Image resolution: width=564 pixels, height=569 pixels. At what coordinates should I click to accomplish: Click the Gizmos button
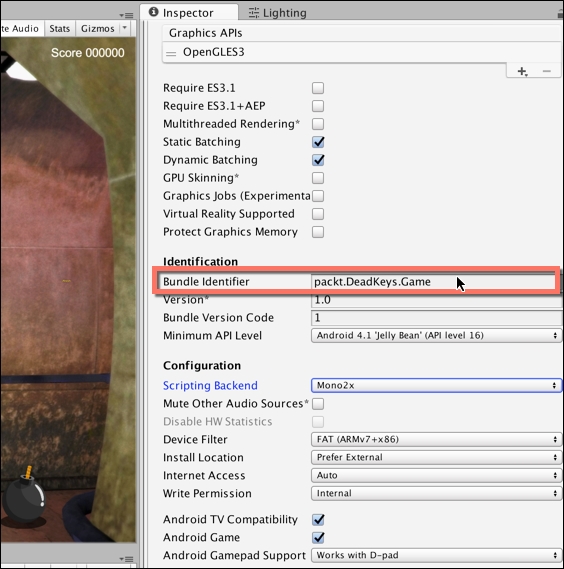pos(98,28)
